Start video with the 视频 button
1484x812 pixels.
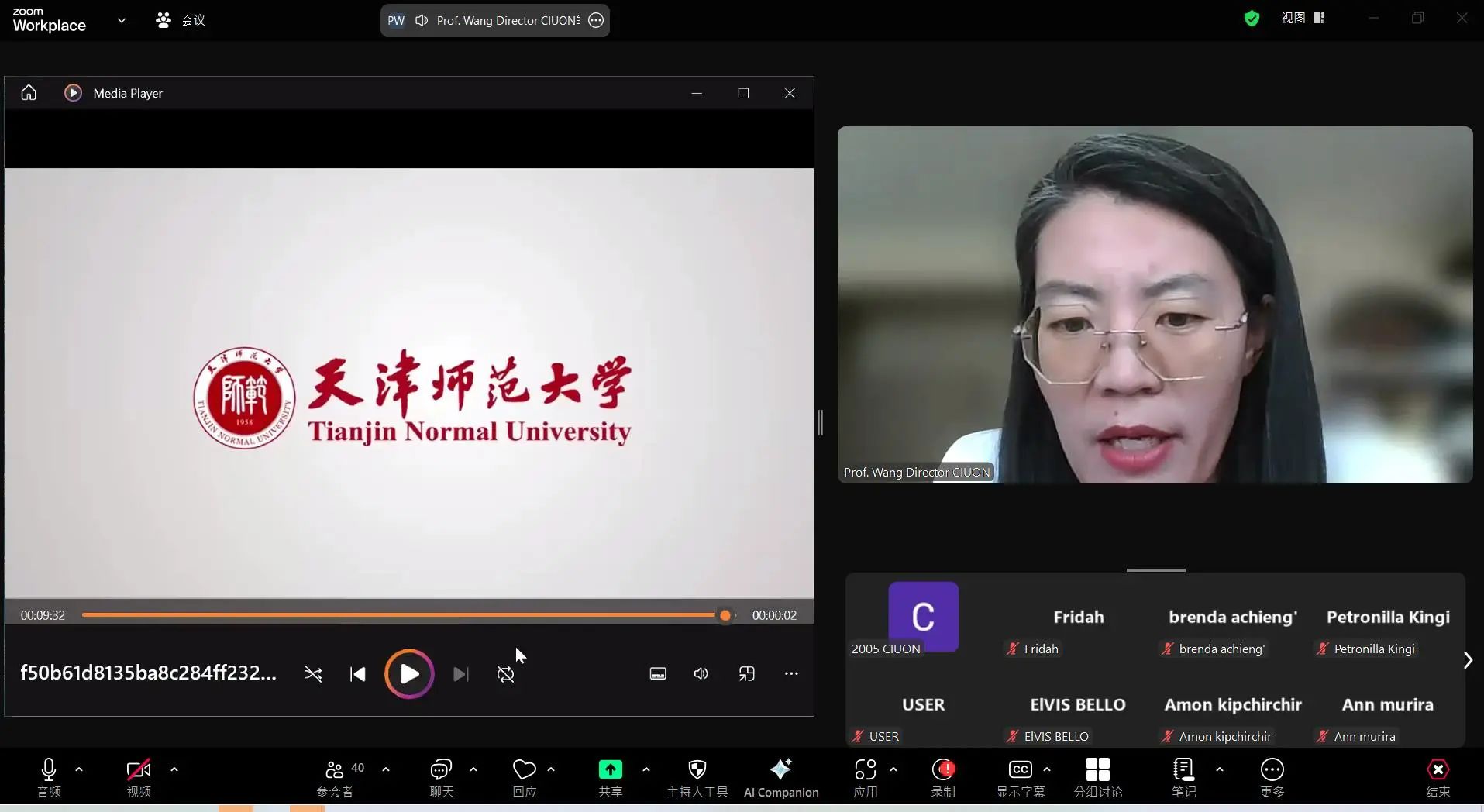tap(139, 778)
